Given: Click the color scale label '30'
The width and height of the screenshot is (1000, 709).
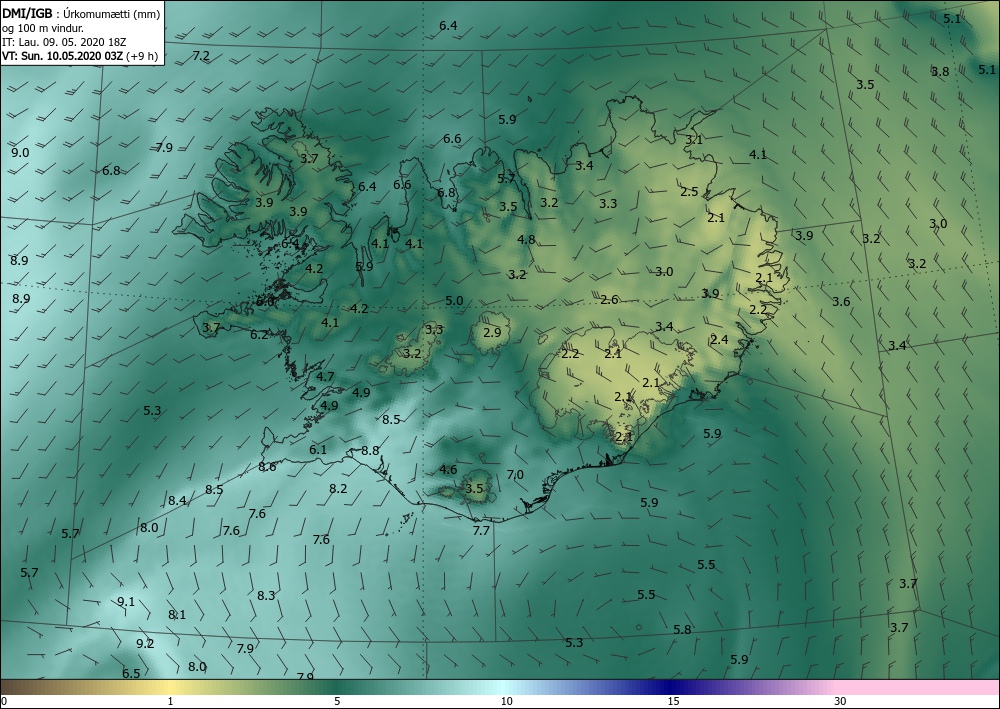Looking at the screenshot, I should click(x=840, y=702).
